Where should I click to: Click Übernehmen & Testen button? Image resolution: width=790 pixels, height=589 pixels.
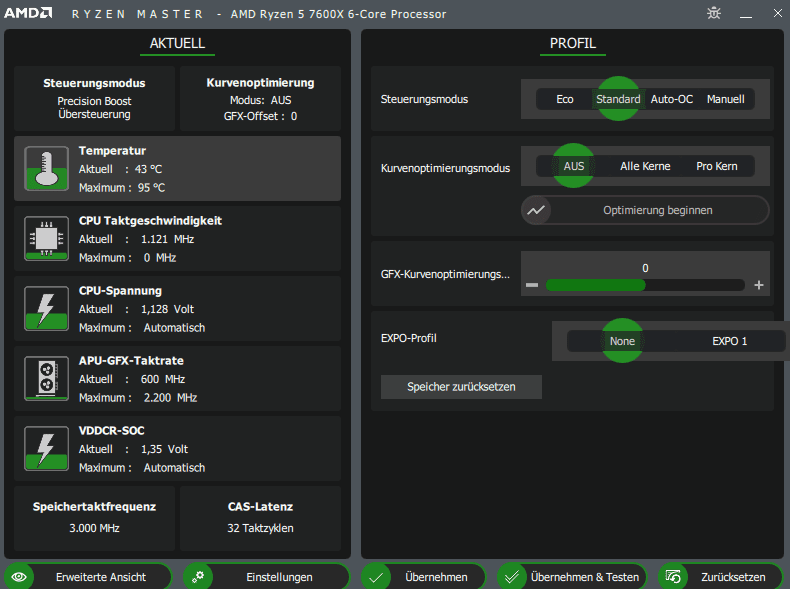coord(571,577)
